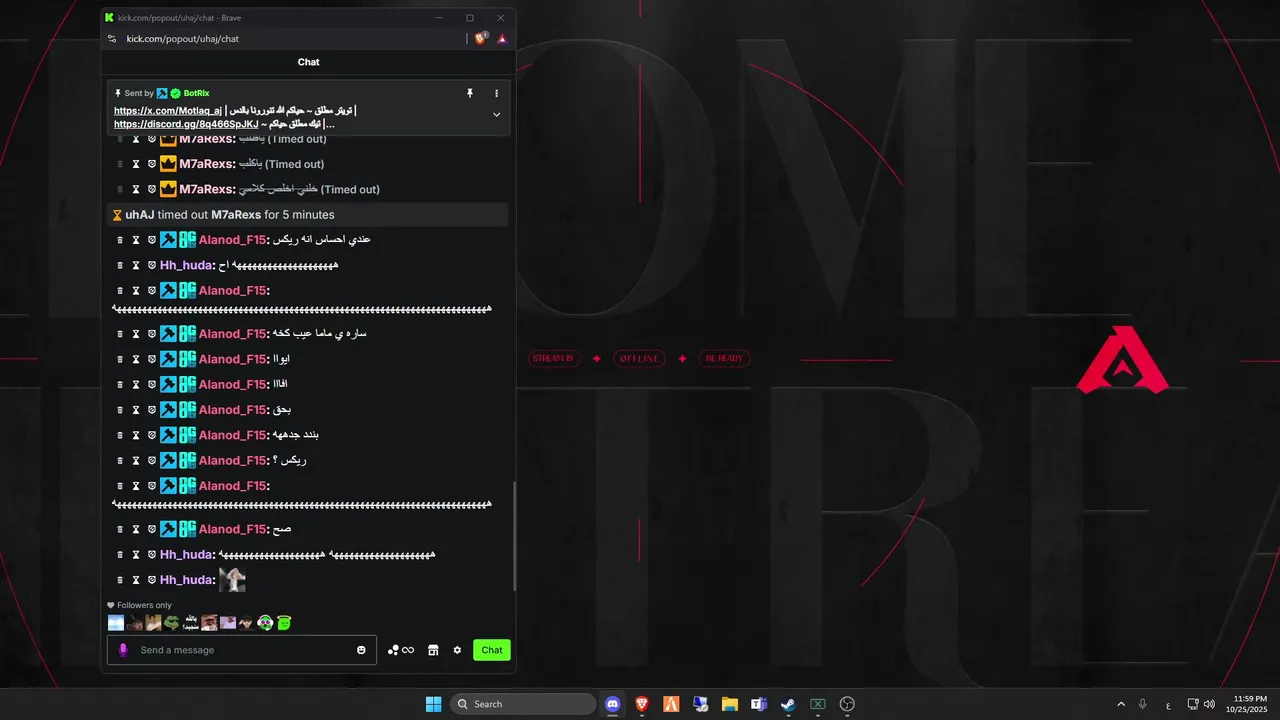The height and width of the screenshot is (720, 1280).
Task: Click timeout hourglass on "ساره ي ماما" message
Action: click(136, 333)
